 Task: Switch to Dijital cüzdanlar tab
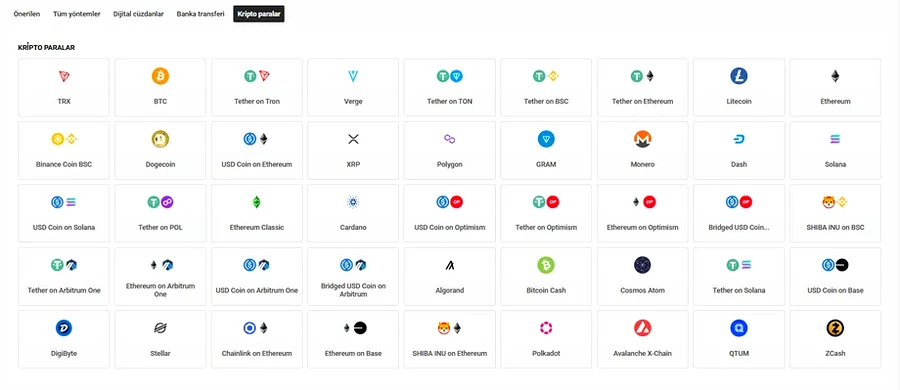coord(138,14)
